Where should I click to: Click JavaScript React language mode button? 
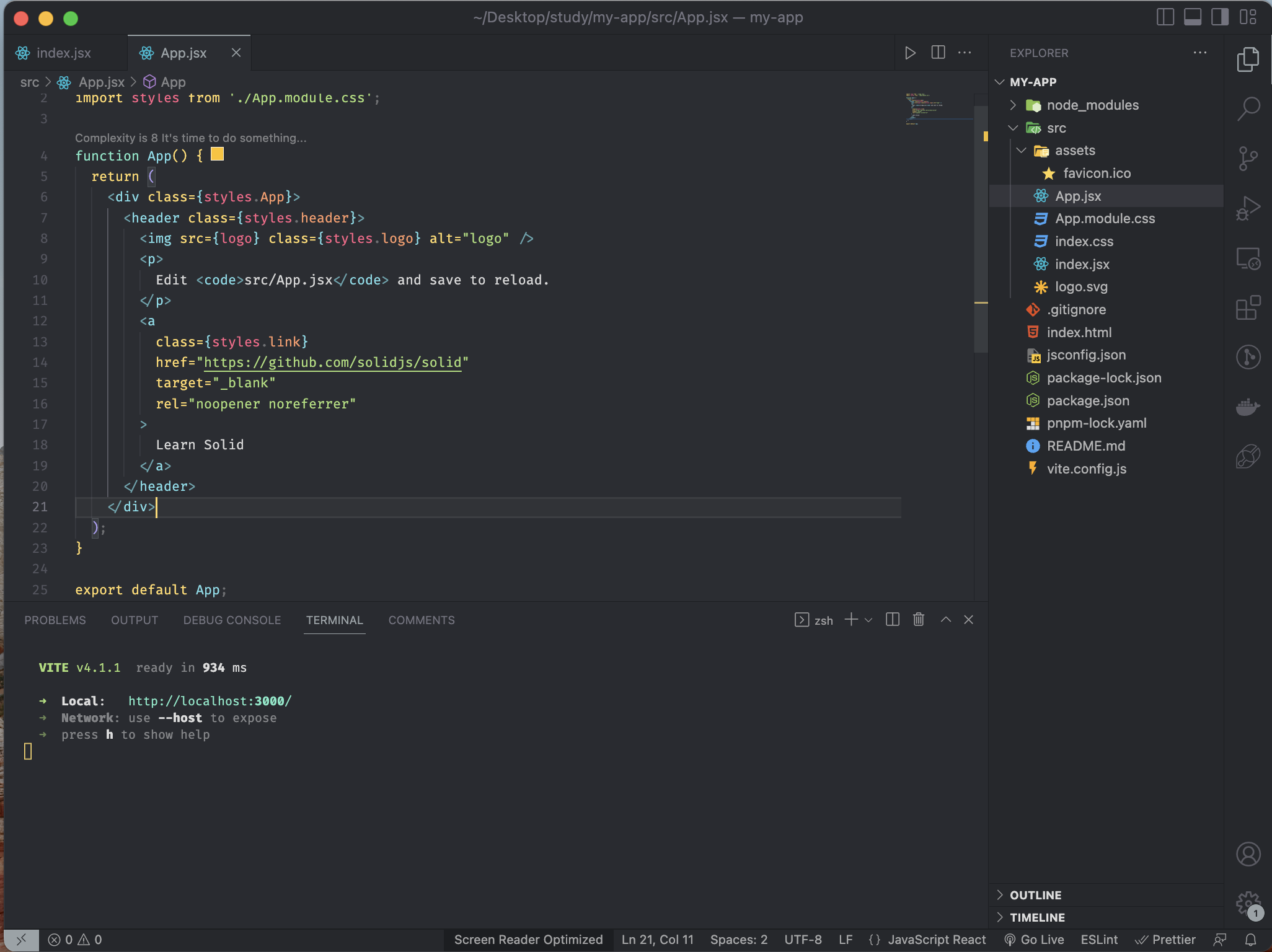coord(936,940)
